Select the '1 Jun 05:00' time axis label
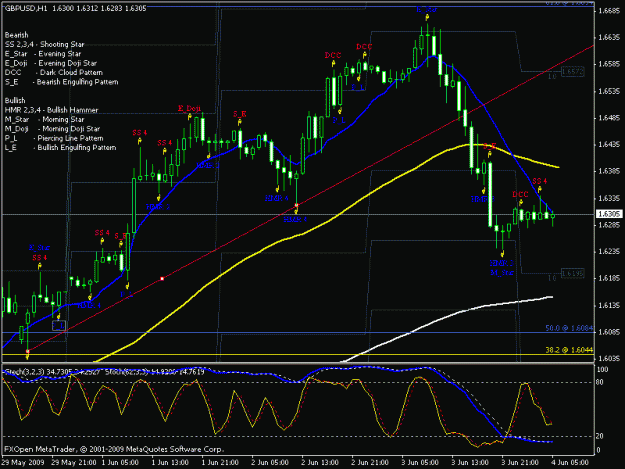 pos(120,463)
